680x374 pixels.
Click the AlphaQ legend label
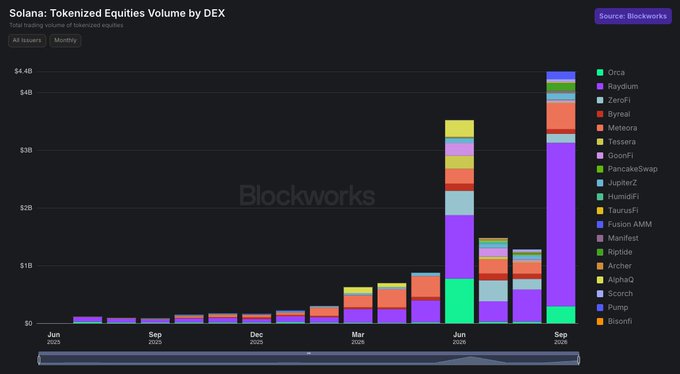(x=621, y=280)
